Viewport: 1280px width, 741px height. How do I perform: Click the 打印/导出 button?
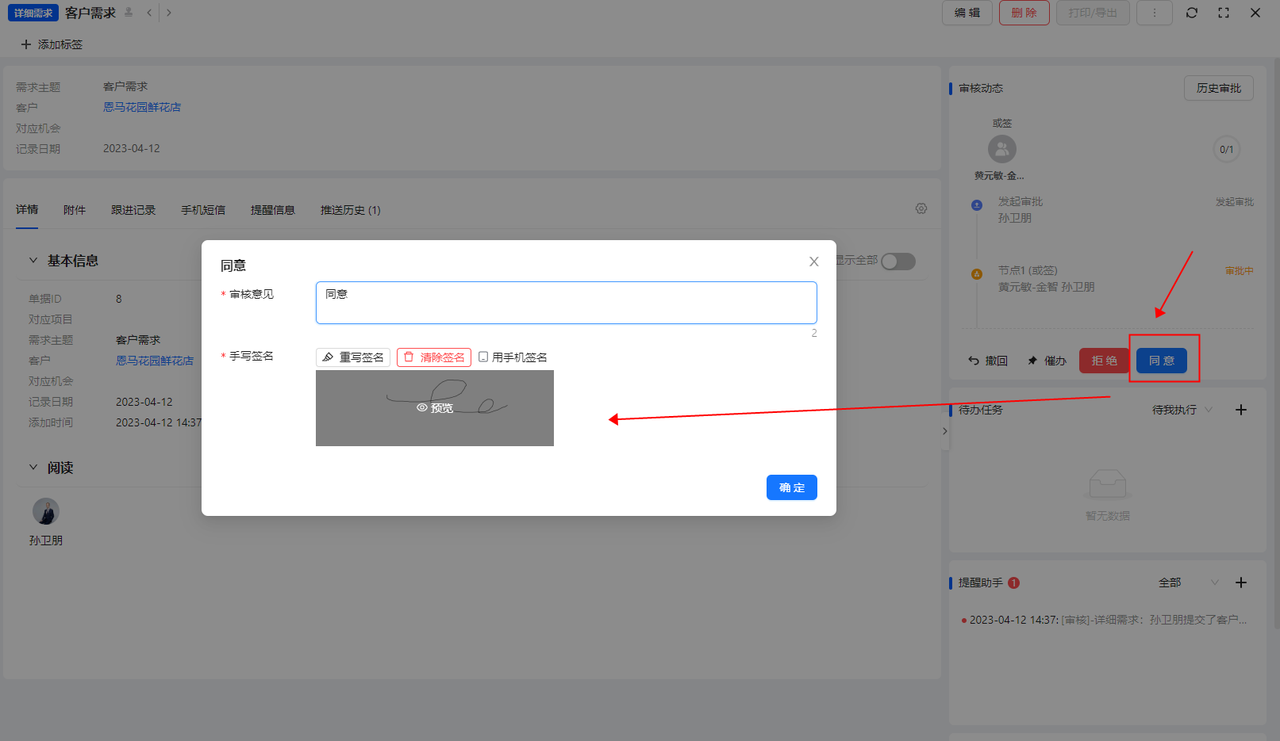[x=1093, y=13]
